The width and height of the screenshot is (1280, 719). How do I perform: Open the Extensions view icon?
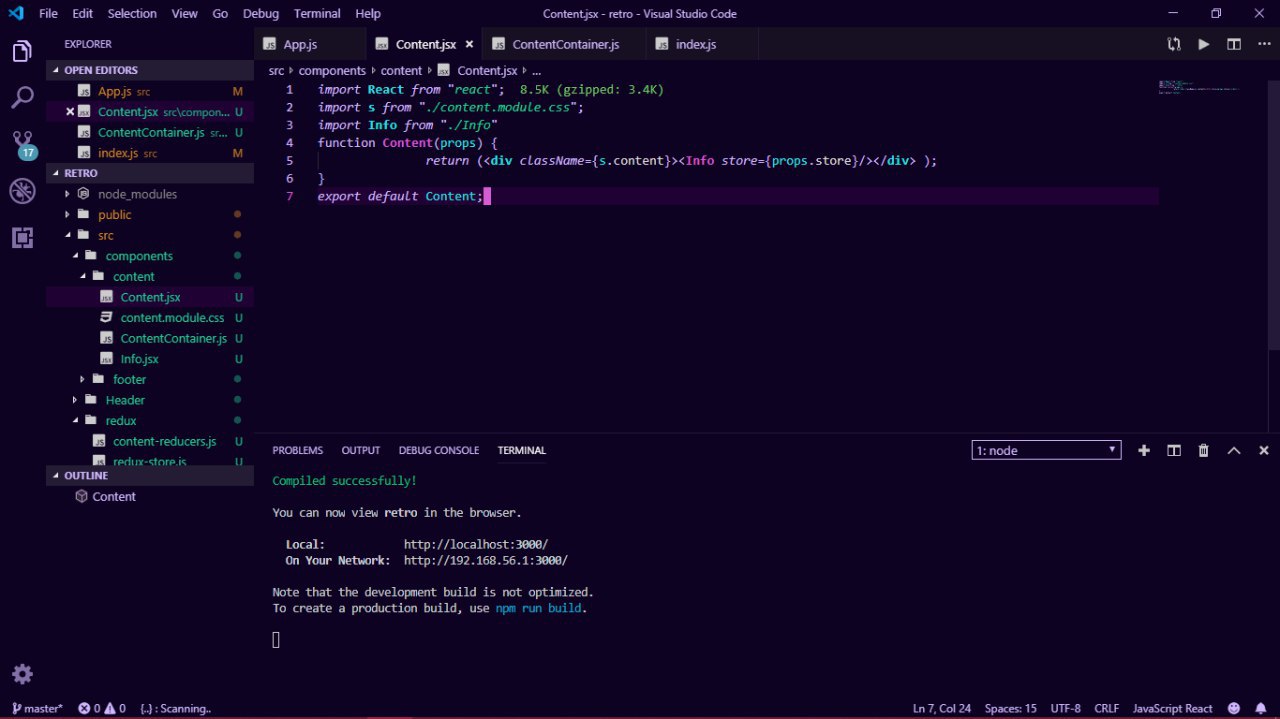tap(22, 237)
